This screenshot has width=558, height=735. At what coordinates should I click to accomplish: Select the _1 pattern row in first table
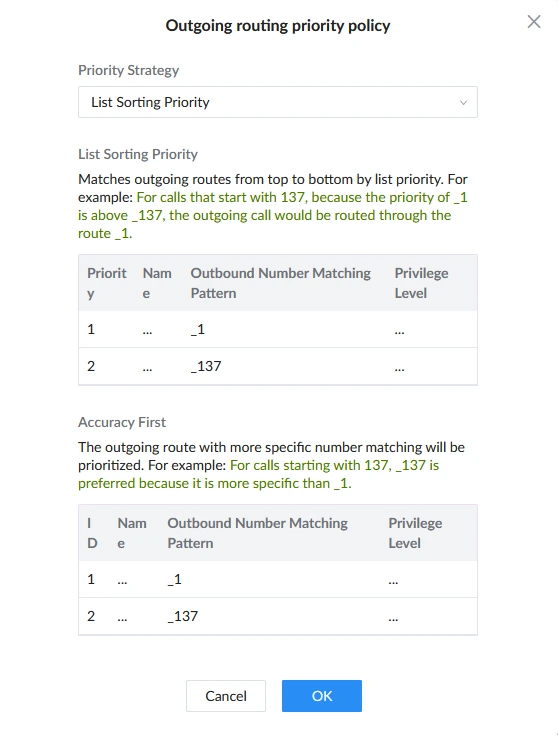278,330
